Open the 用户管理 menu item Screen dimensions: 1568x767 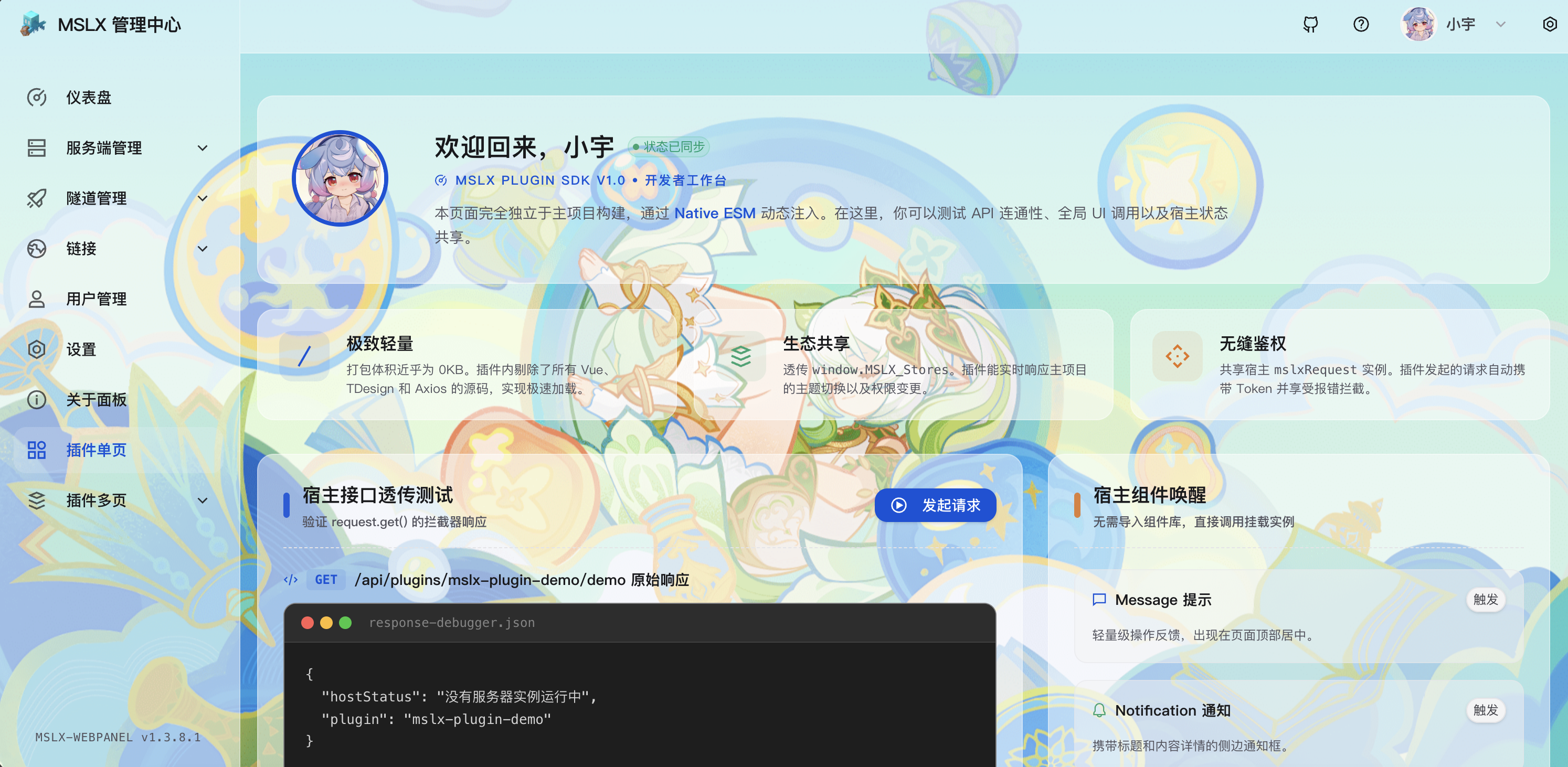[x=119, y=299]
